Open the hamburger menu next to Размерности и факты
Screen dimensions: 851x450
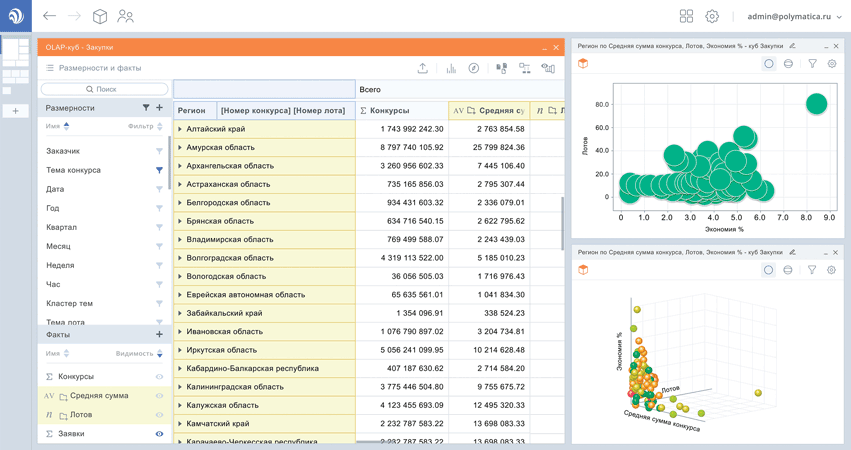[50, 68]
